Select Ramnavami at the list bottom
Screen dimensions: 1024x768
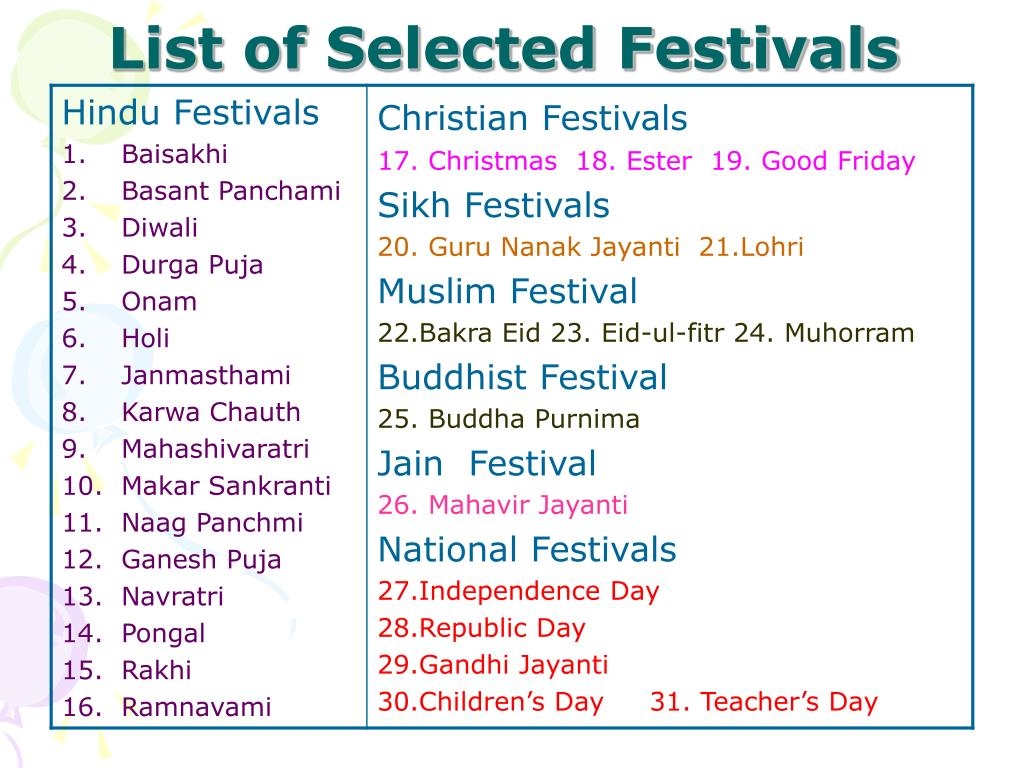click(x=196, y=707)
